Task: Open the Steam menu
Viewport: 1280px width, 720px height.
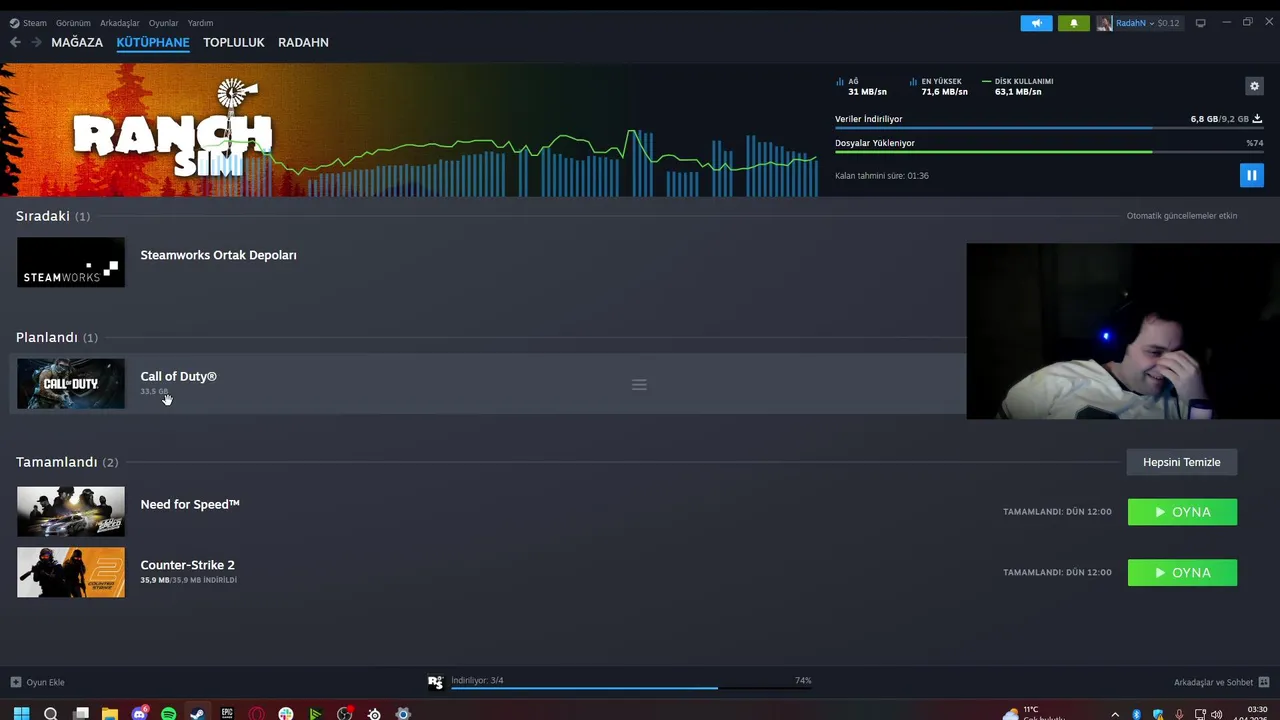Action: (28, 23)
